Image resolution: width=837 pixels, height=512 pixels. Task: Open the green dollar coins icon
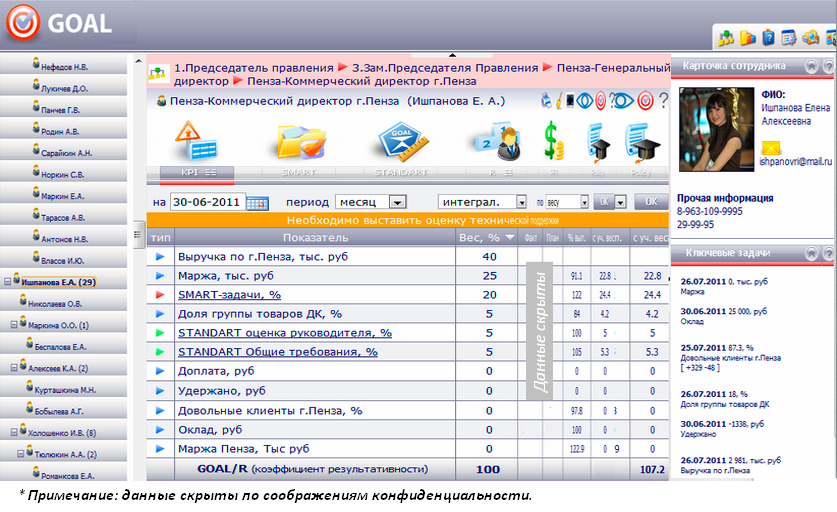(553, 141)
